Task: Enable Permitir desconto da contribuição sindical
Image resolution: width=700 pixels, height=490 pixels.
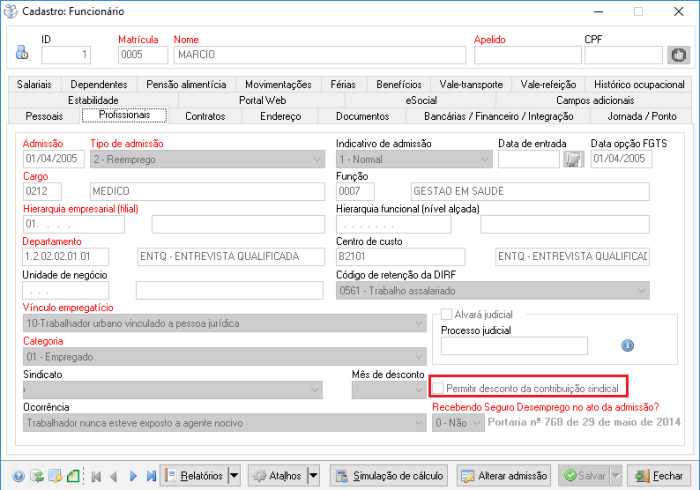Action: pos(438,387)
